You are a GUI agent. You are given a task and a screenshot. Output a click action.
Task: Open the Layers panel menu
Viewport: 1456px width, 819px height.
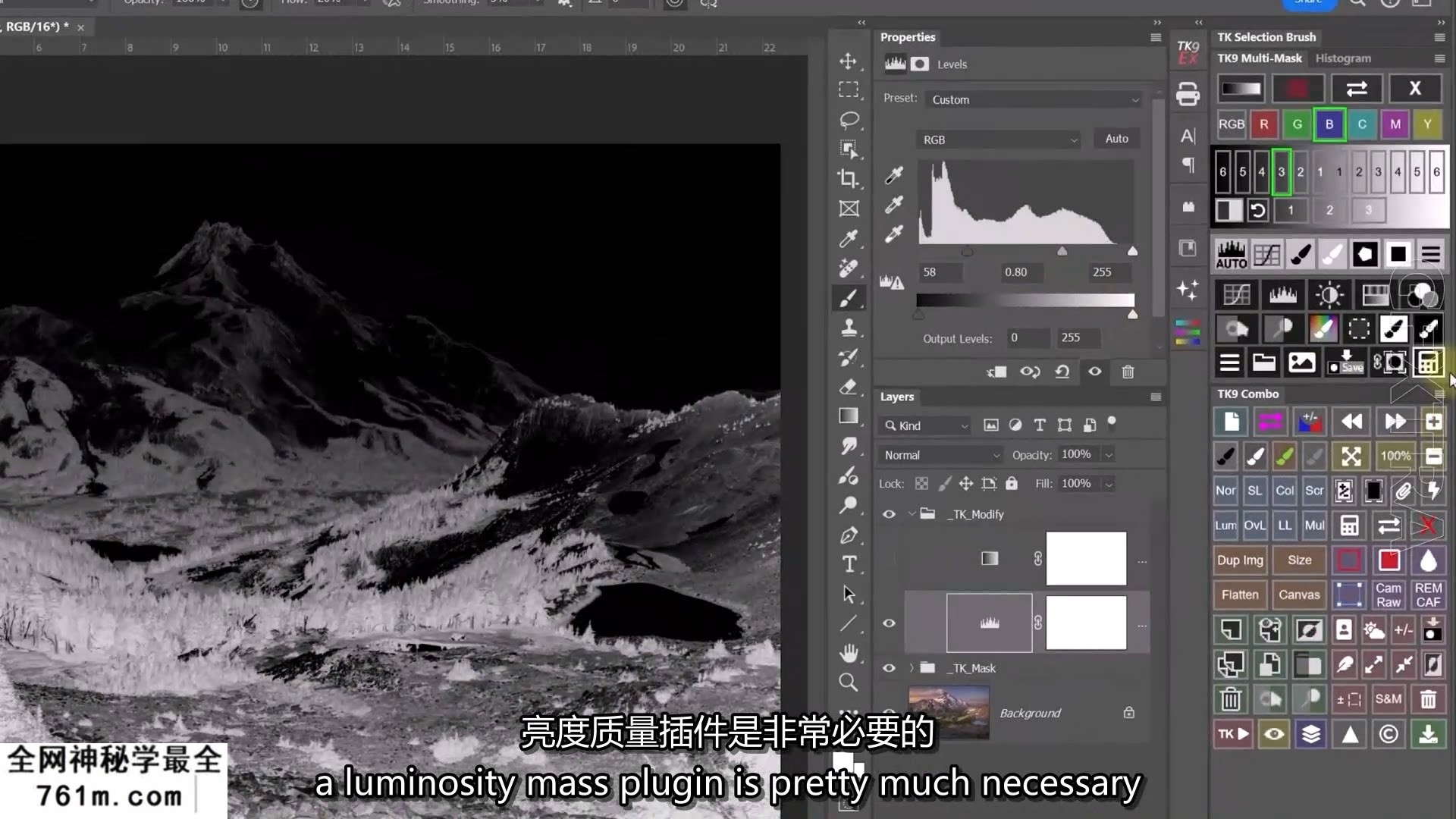coord(1156,397)
